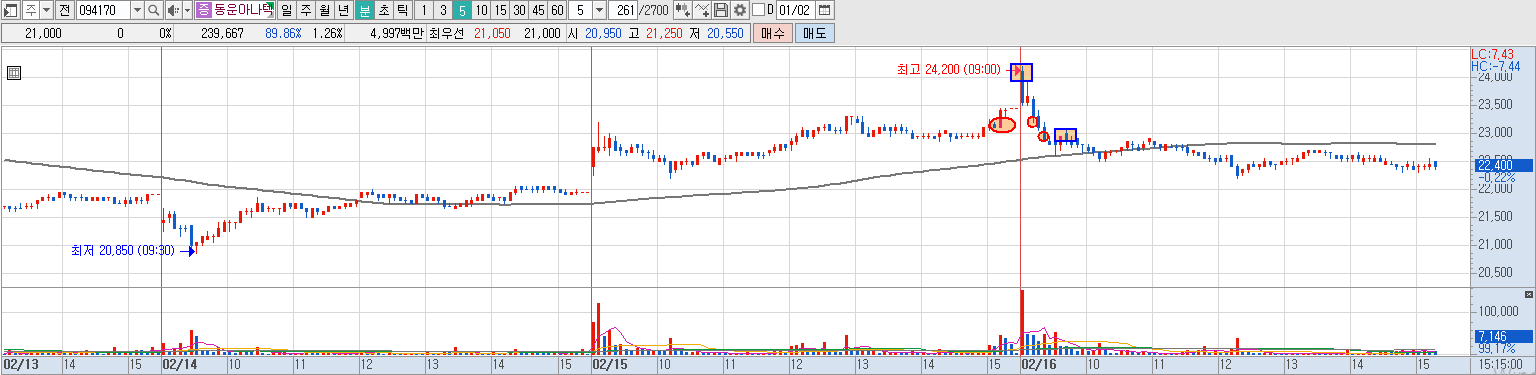Open the custom interval dropdown arrow
This screenshot has height=375, width=1536.
point(599,10)
